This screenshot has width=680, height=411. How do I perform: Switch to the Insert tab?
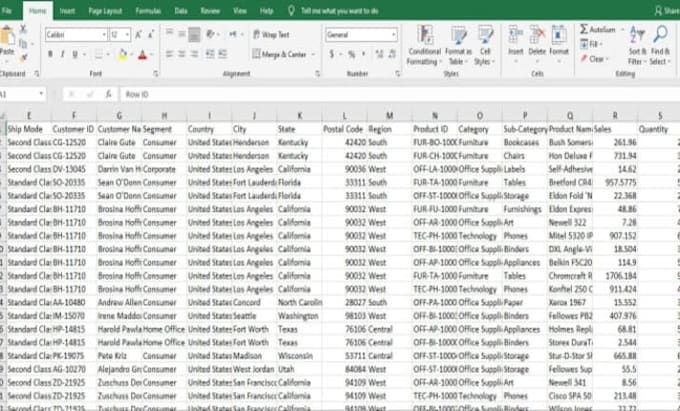[67, 11]
